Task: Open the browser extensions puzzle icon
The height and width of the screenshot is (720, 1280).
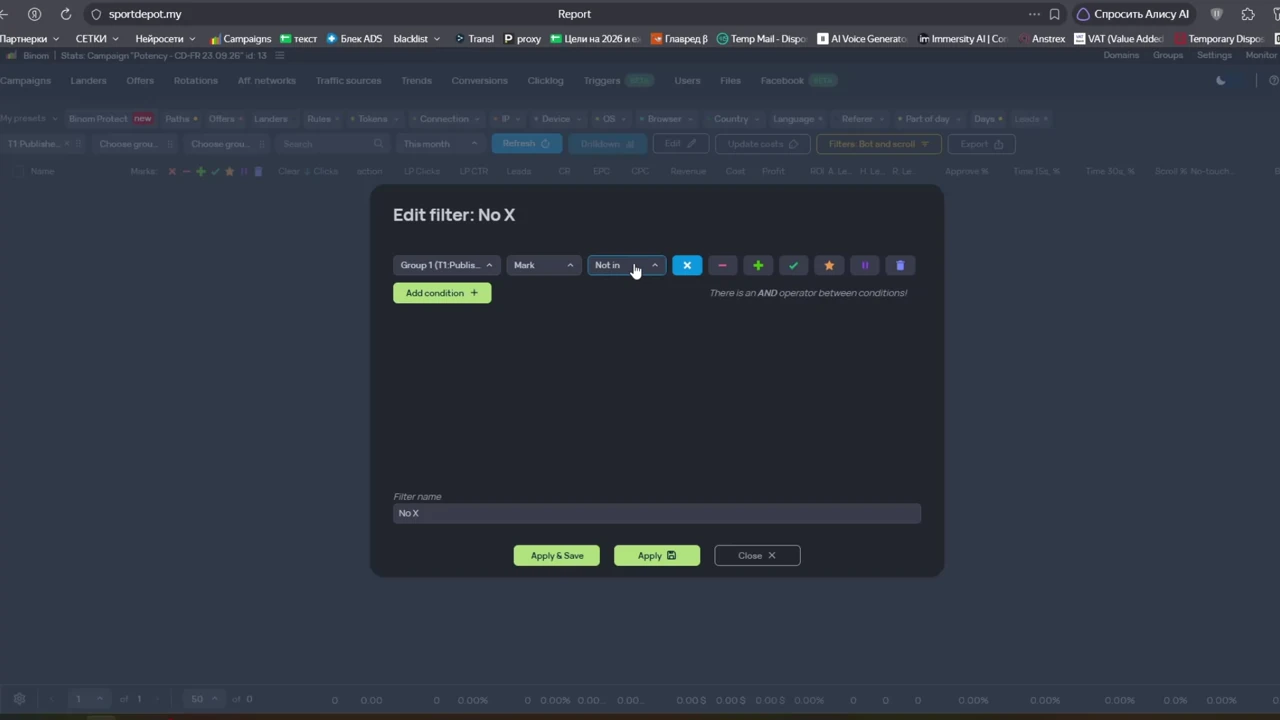Action: [x=1248, y=14]
